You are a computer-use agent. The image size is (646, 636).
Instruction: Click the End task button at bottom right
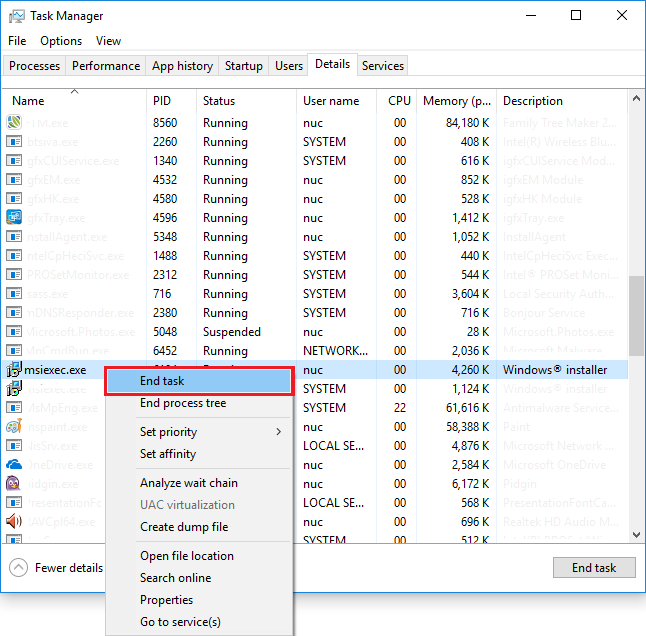[x=594, y=568]
